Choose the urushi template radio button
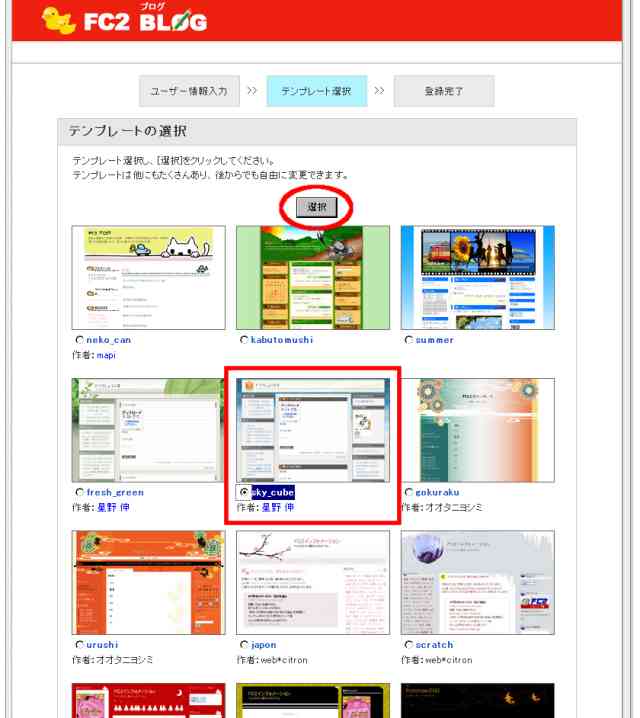640x718 pixels. click(80, 645)
